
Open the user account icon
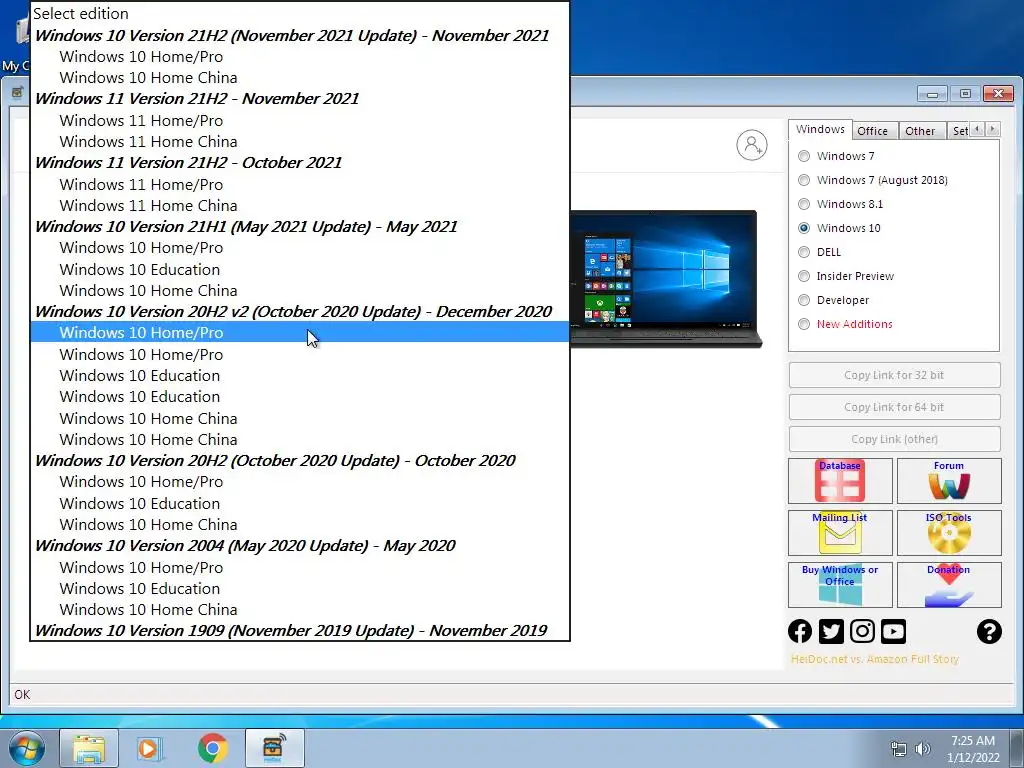[752, 145]
